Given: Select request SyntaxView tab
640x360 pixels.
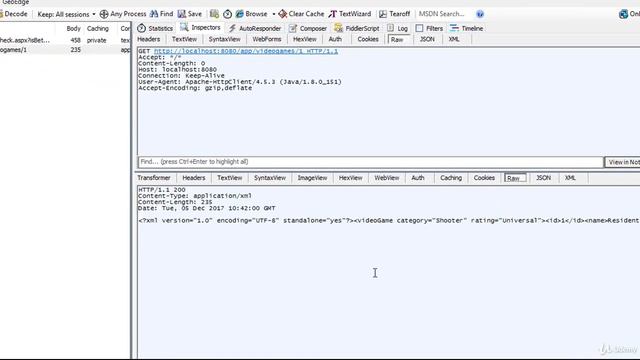Looking at the screenshot, I should (x=224, y=39).
